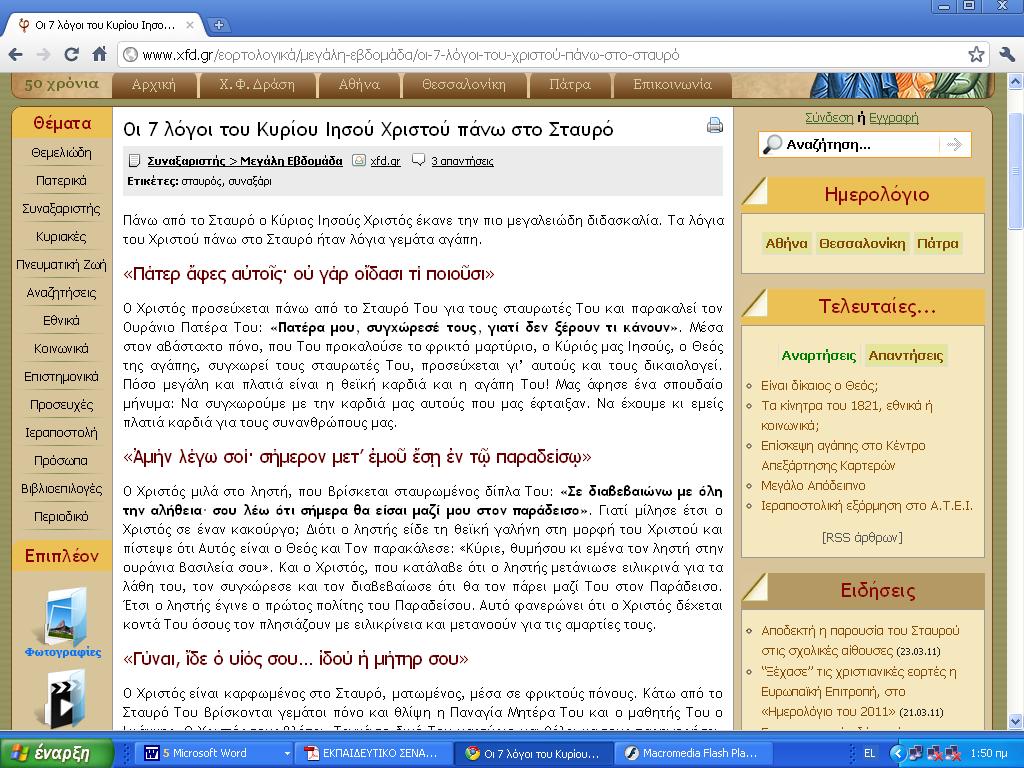This screenshot has height=768, width=1024.
Task: Select Εθνικά in topics sidebar
Action: 61,321
